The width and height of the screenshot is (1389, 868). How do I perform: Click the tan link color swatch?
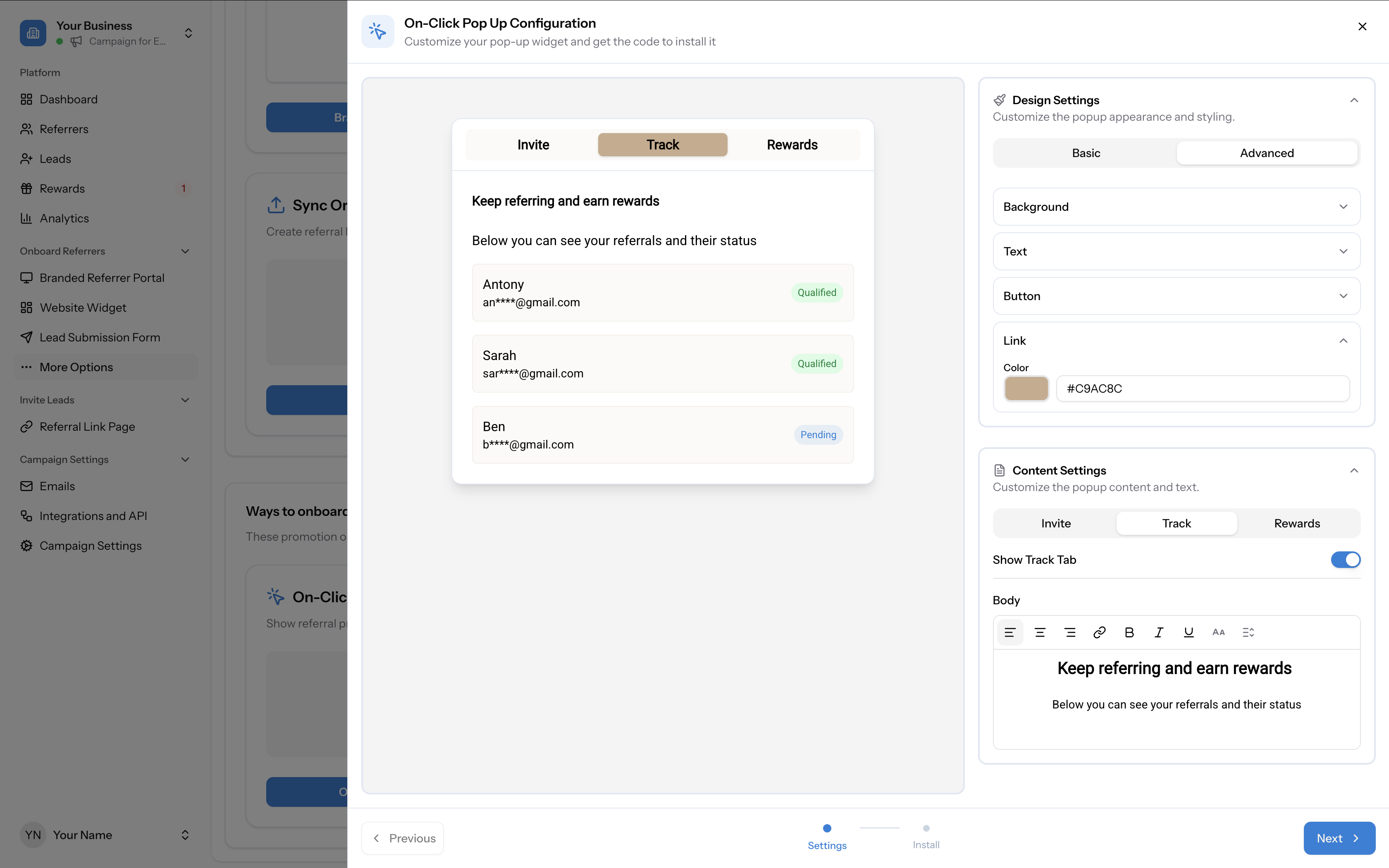pos(1026,389)
